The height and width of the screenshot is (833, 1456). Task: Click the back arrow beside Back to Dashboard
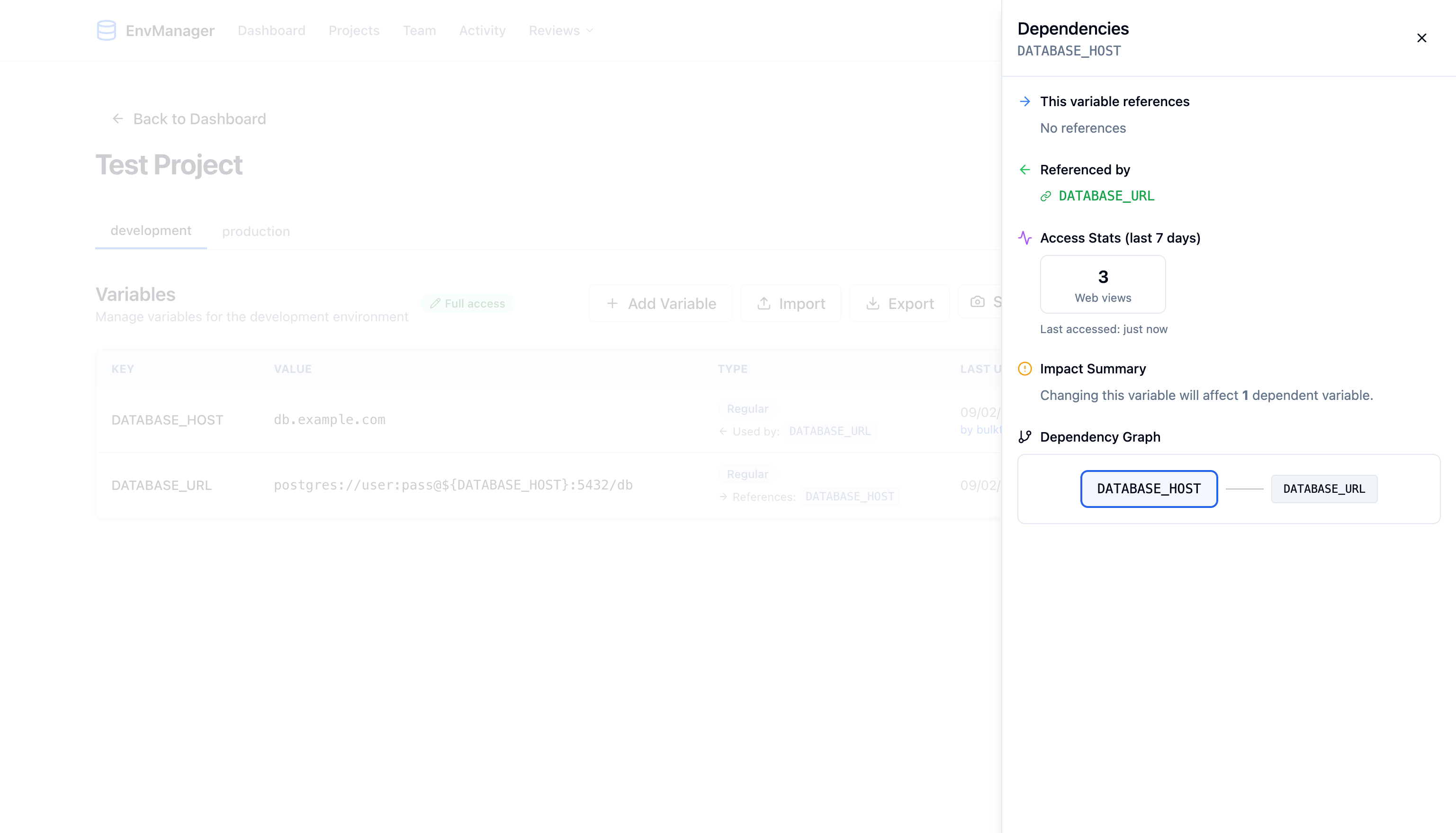point(117,118)
